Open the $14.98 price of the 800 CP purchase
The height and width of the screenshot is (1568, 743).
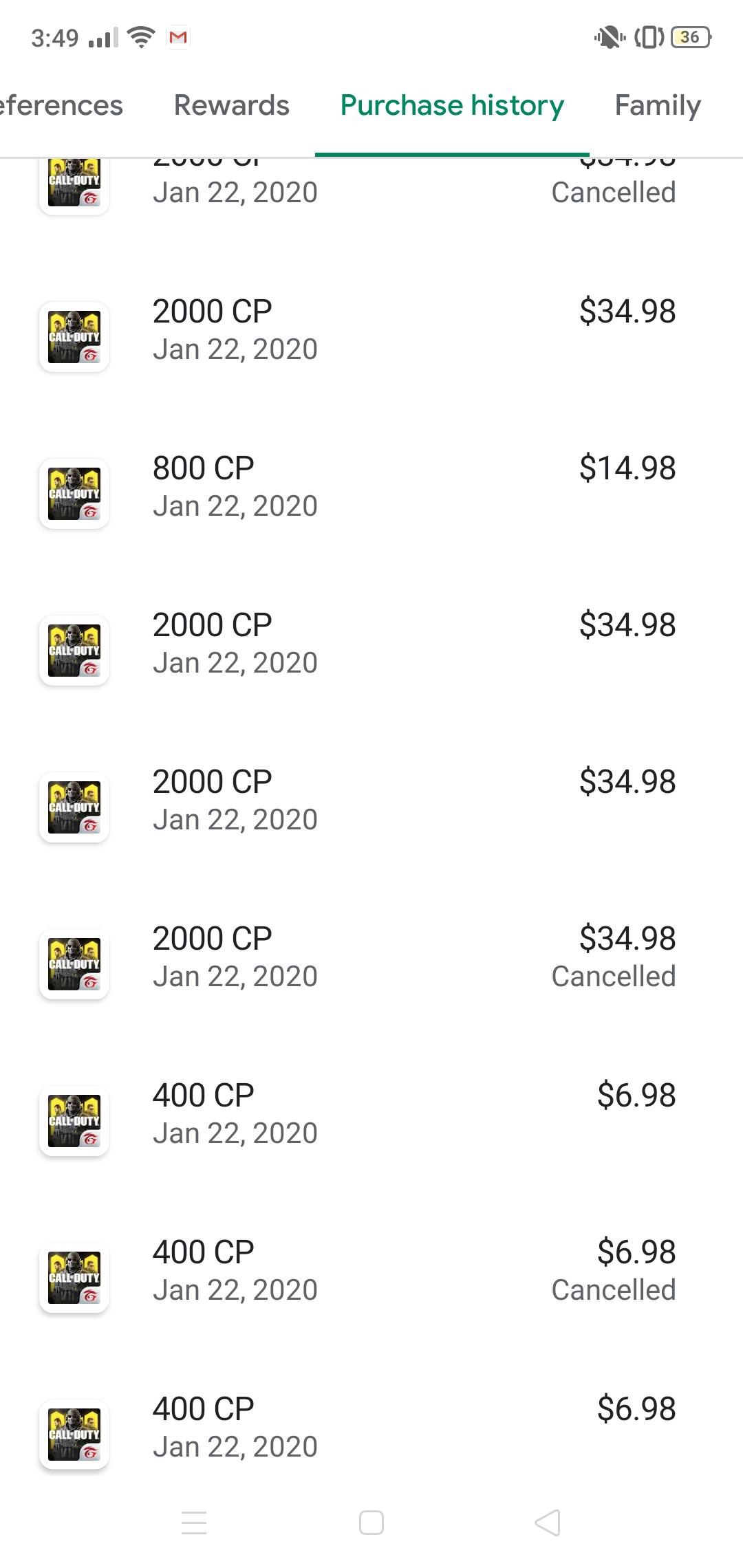(627, 468)
